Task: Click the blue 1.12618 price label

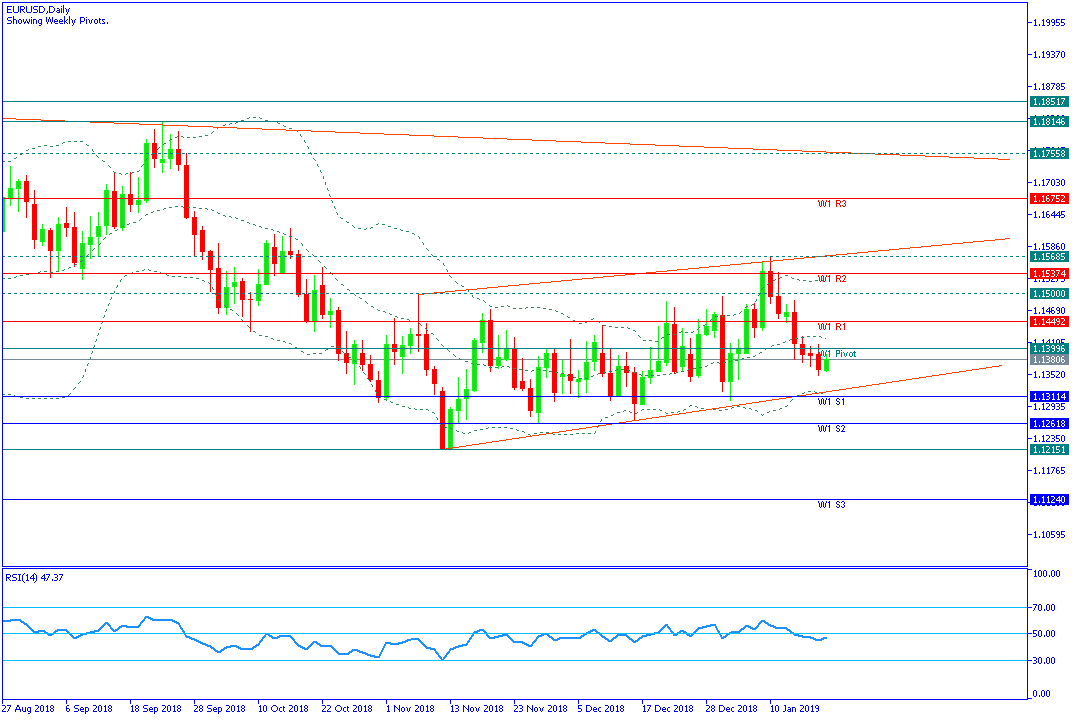Action: point(1049,424)
